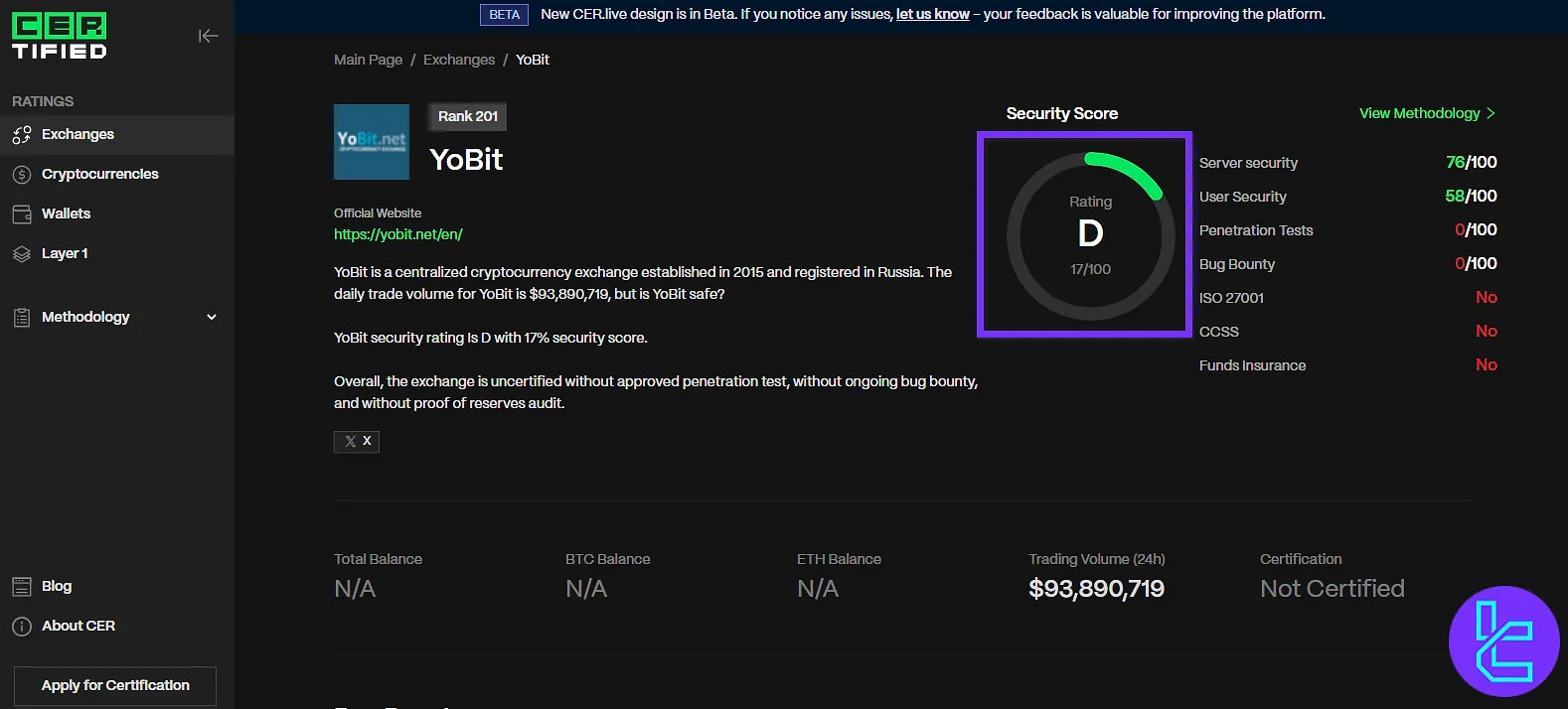Open the yobit.net official website link

[398, 234]
